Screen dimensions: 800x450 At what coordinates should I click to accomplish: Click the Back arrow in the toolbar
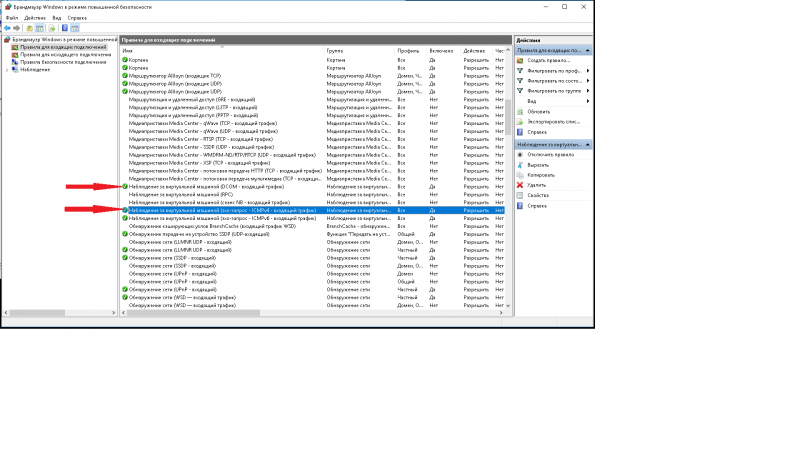point(6,29)
